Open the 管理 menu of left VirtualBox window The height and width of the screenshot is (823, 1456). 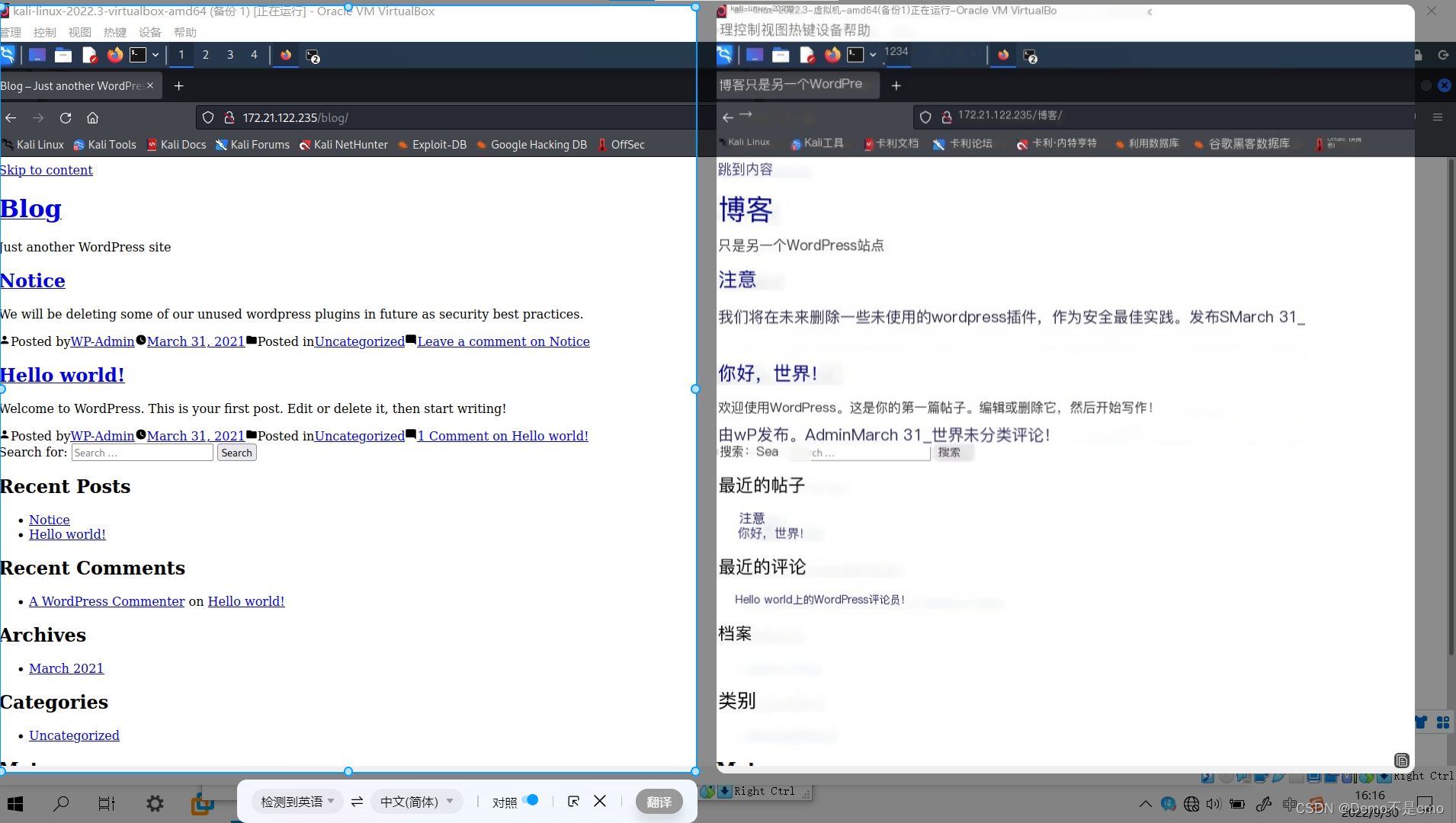coord(11,32)
